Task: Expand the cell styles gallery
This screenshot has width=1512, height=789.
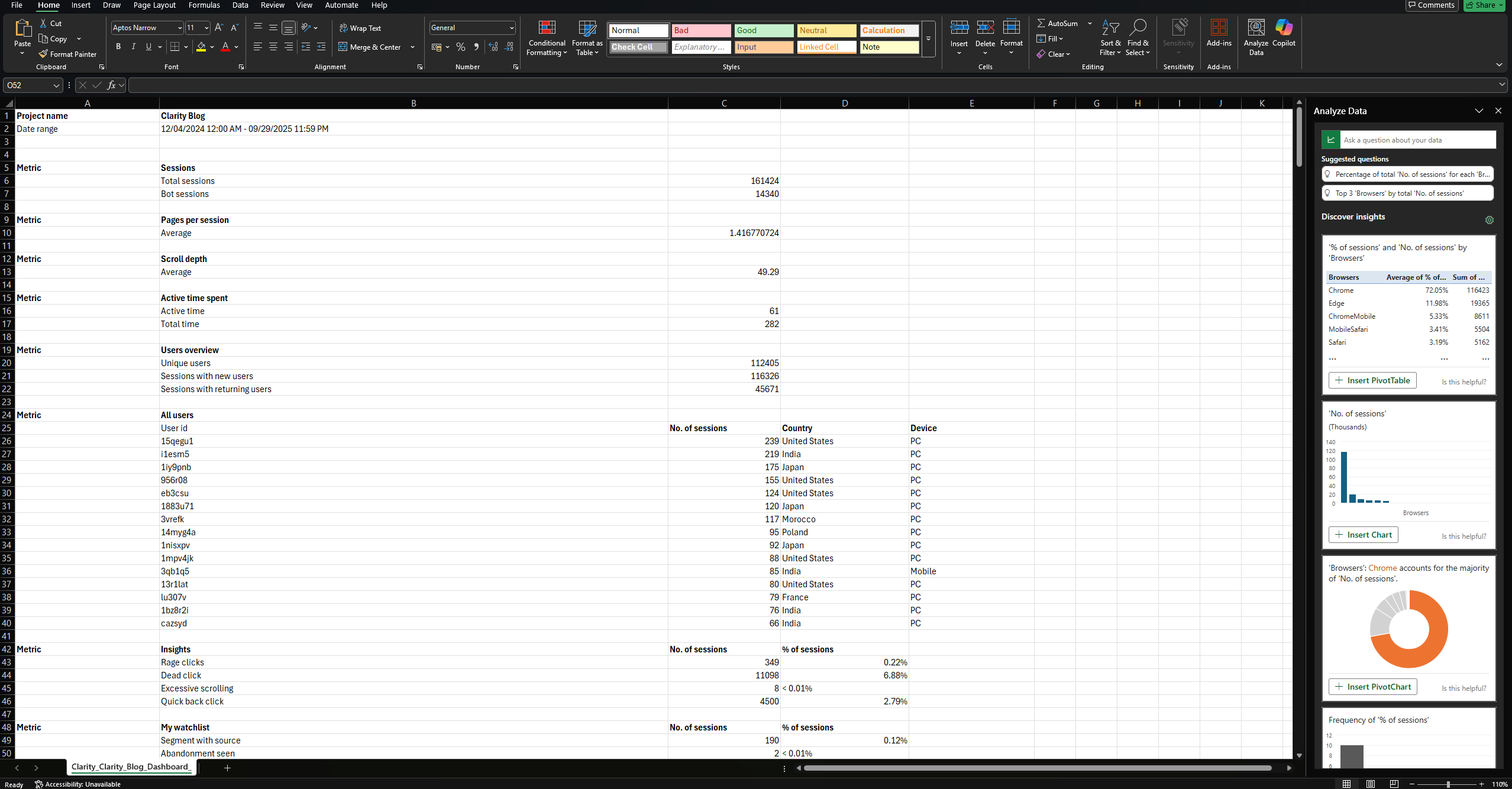Action: (928, 38)
